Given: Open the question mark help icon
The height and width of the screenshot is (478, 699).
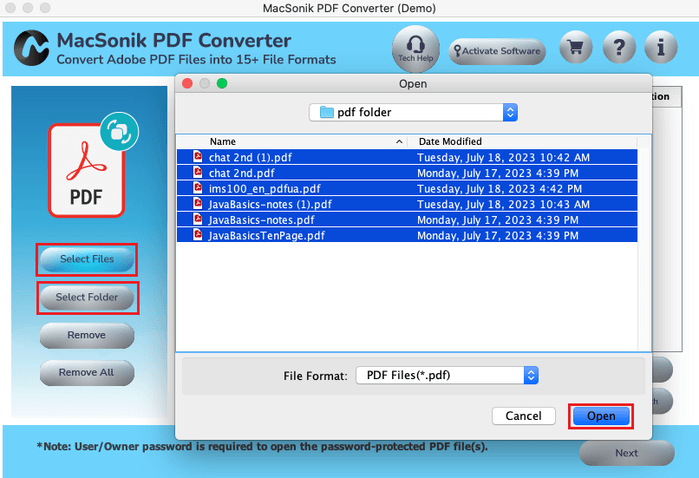Looking at the screenshot, I should (x=619, y=47).
